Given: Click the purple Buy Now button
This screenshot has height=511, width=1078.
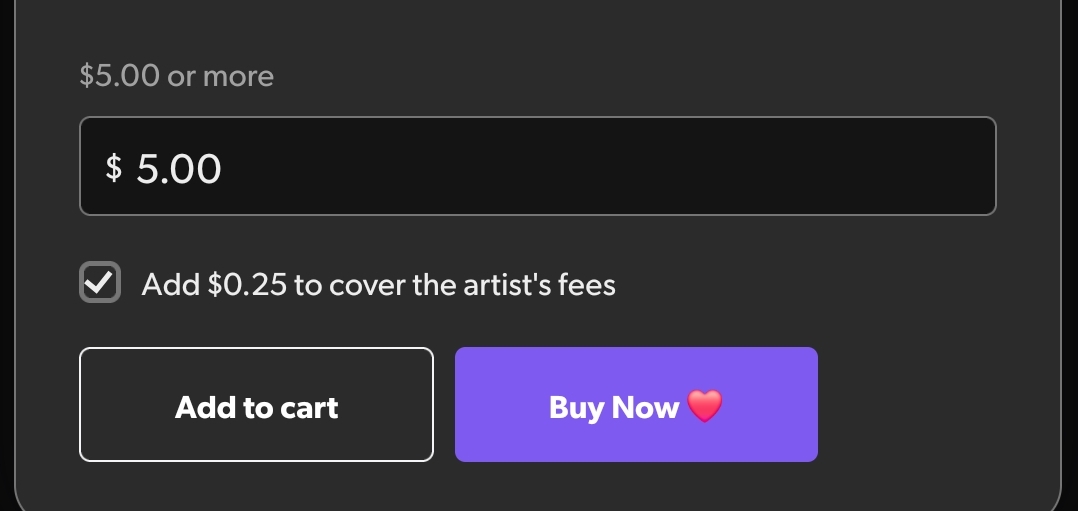Looking at the screenshot, I should point(636,404).
